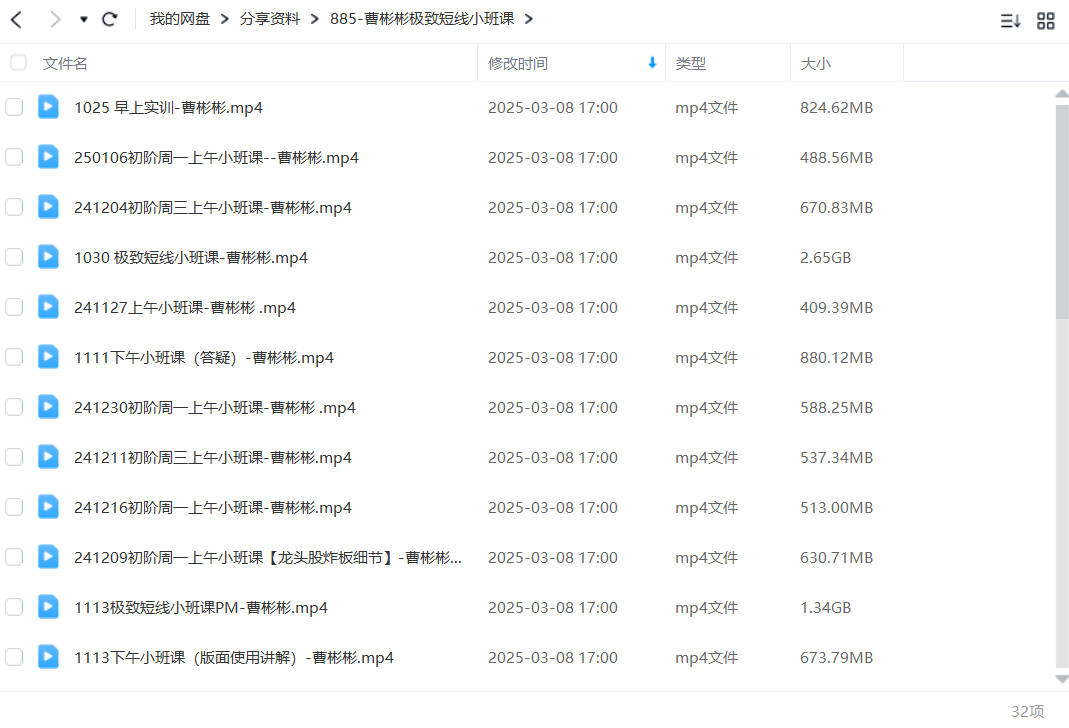
Task: Click the scrollbar up arrow
Action: (x=1062, y=93)
